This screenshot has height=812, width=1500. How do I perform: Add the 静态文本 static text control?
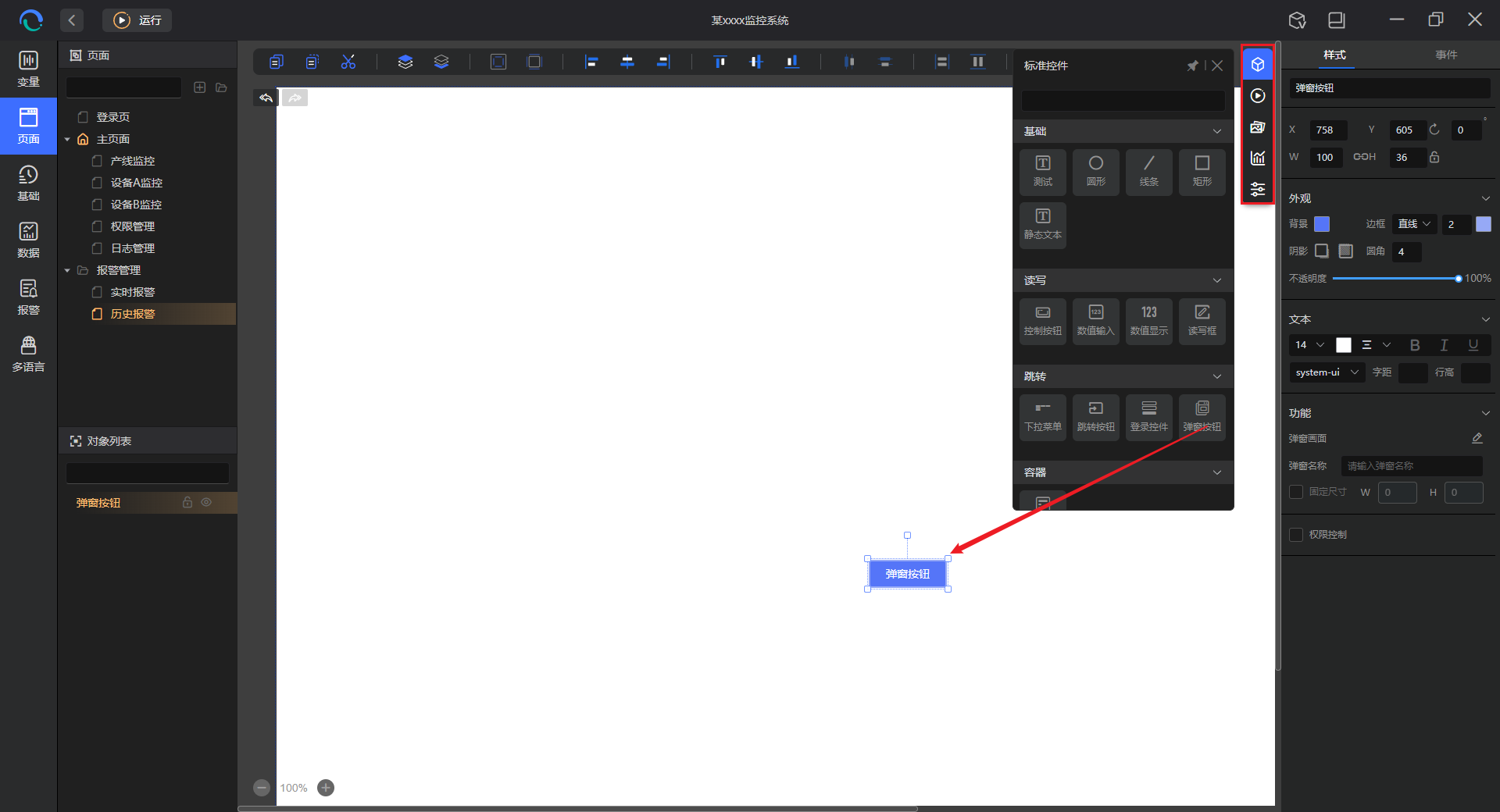click(1043, 225)
